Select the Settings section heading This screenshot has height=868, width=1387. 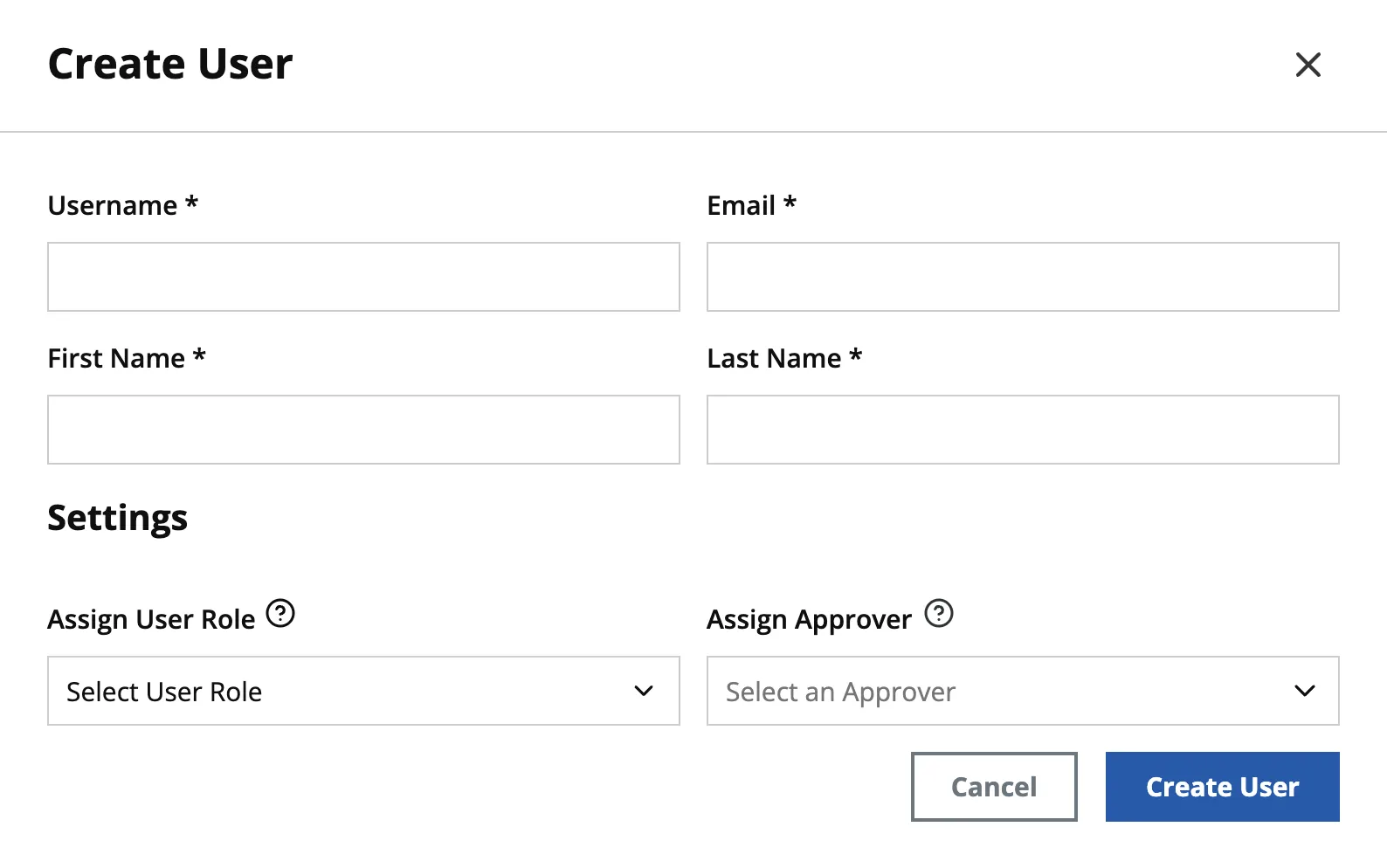click(118, 518)
